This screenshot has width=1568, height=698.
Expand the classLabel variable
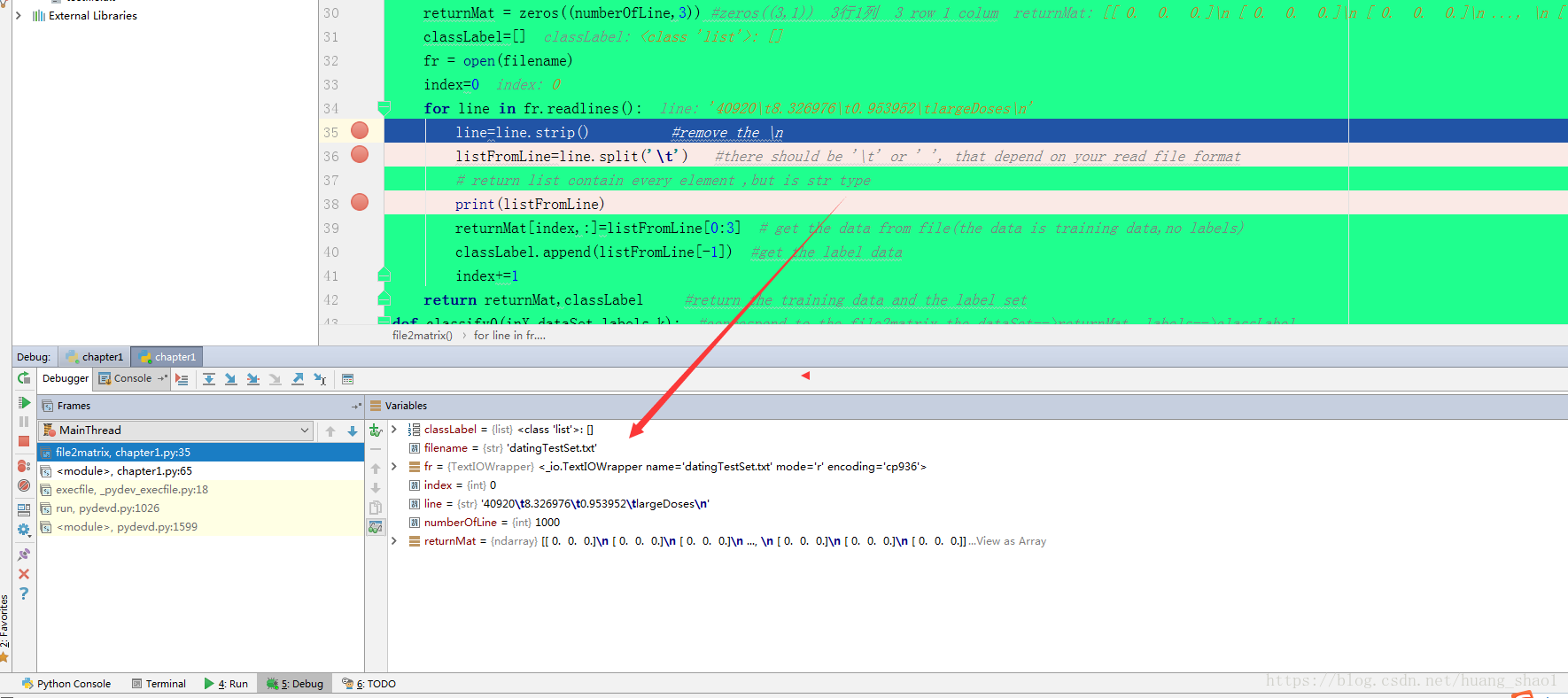pos(394,430)
